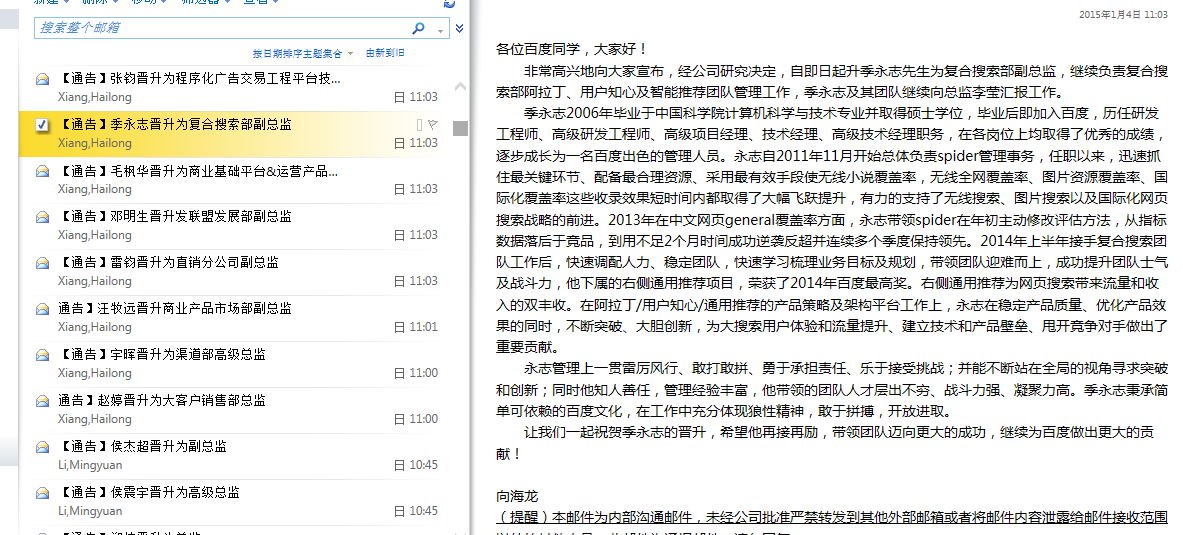
Task: Open the search box options dropdown arrow
Action: (441, 30)
